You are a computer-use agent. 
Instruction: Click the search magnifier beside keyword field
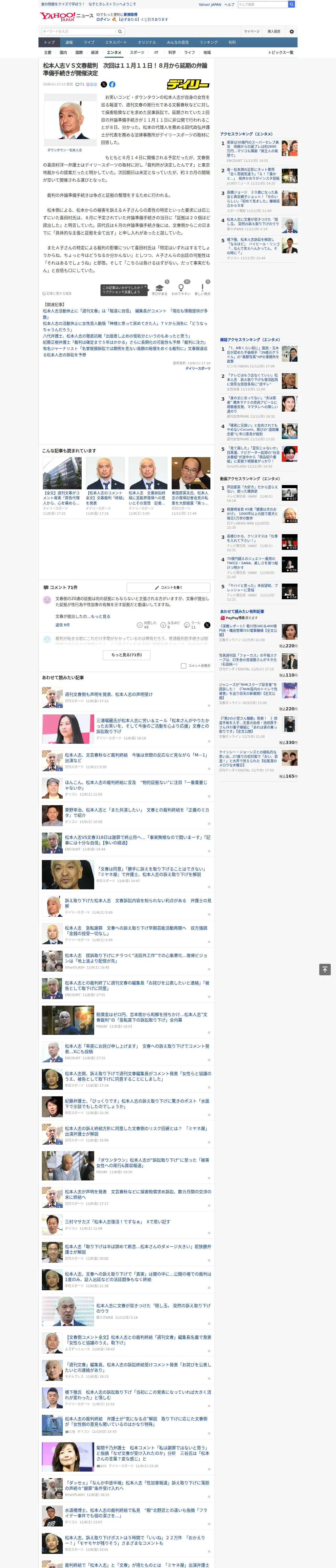pos(120,32)
